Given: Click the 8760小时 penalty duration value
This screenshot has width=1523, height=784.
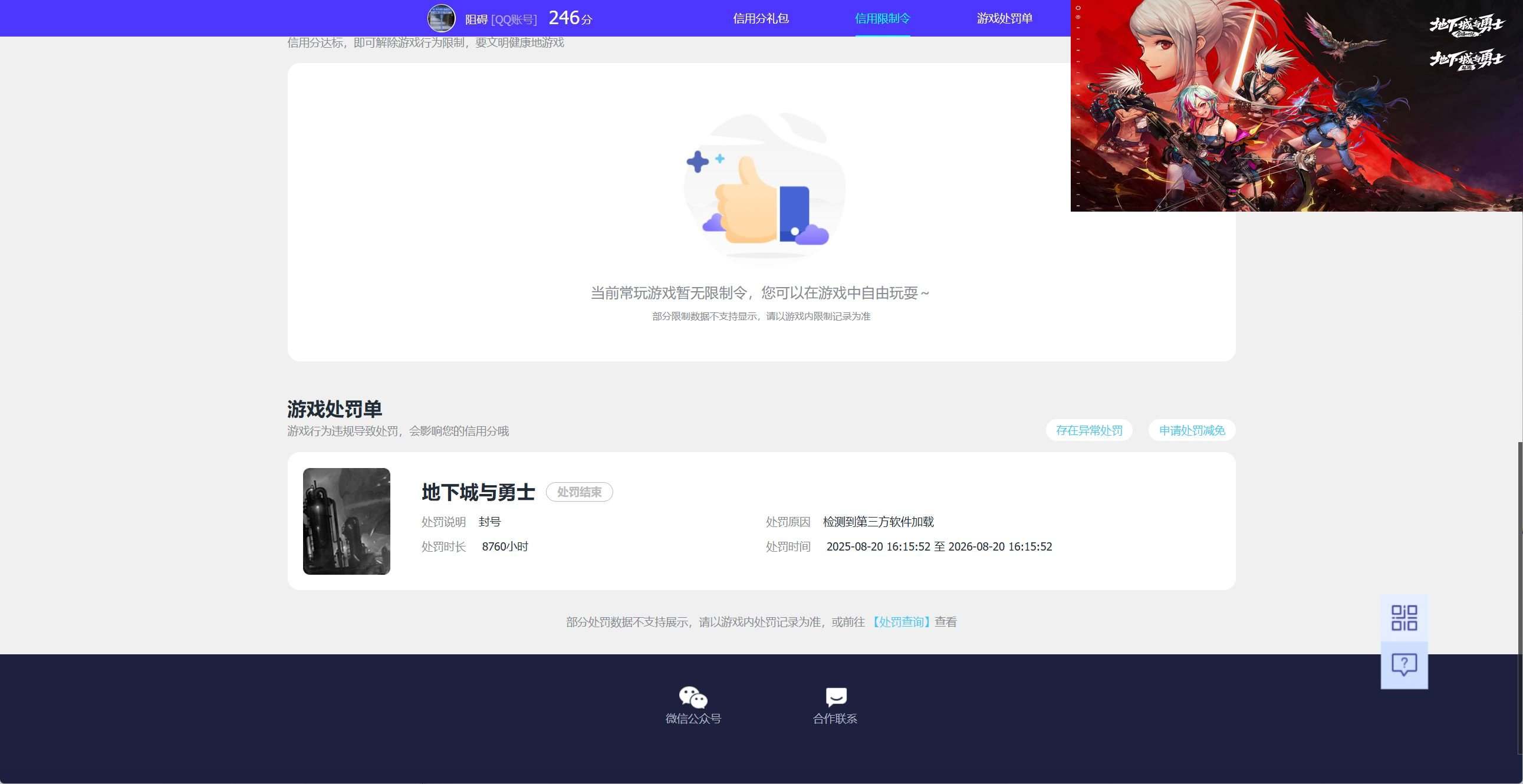Looking at the screenshot, I should tap(505, 546).
